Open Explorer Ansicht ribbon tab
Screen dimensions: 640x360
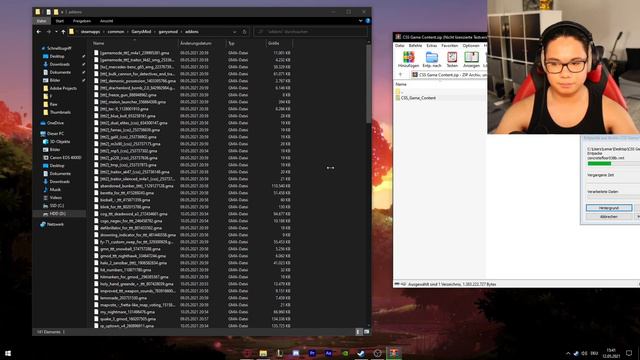coord(107,21)
